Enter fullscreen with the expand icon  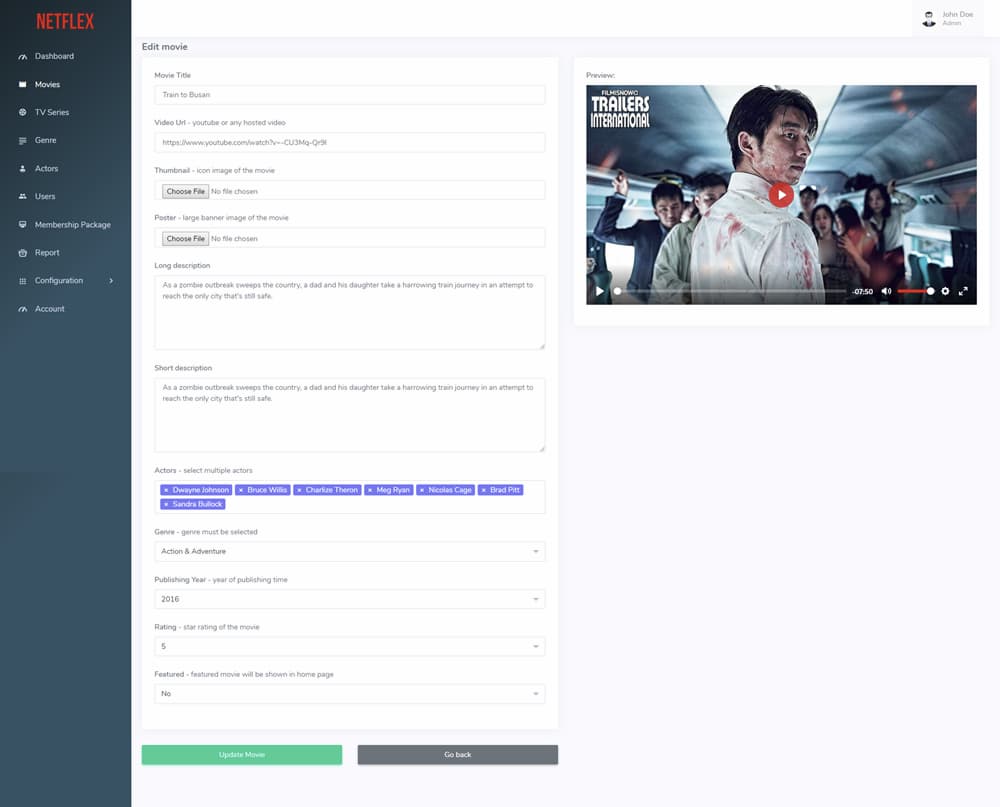(963, 291)
